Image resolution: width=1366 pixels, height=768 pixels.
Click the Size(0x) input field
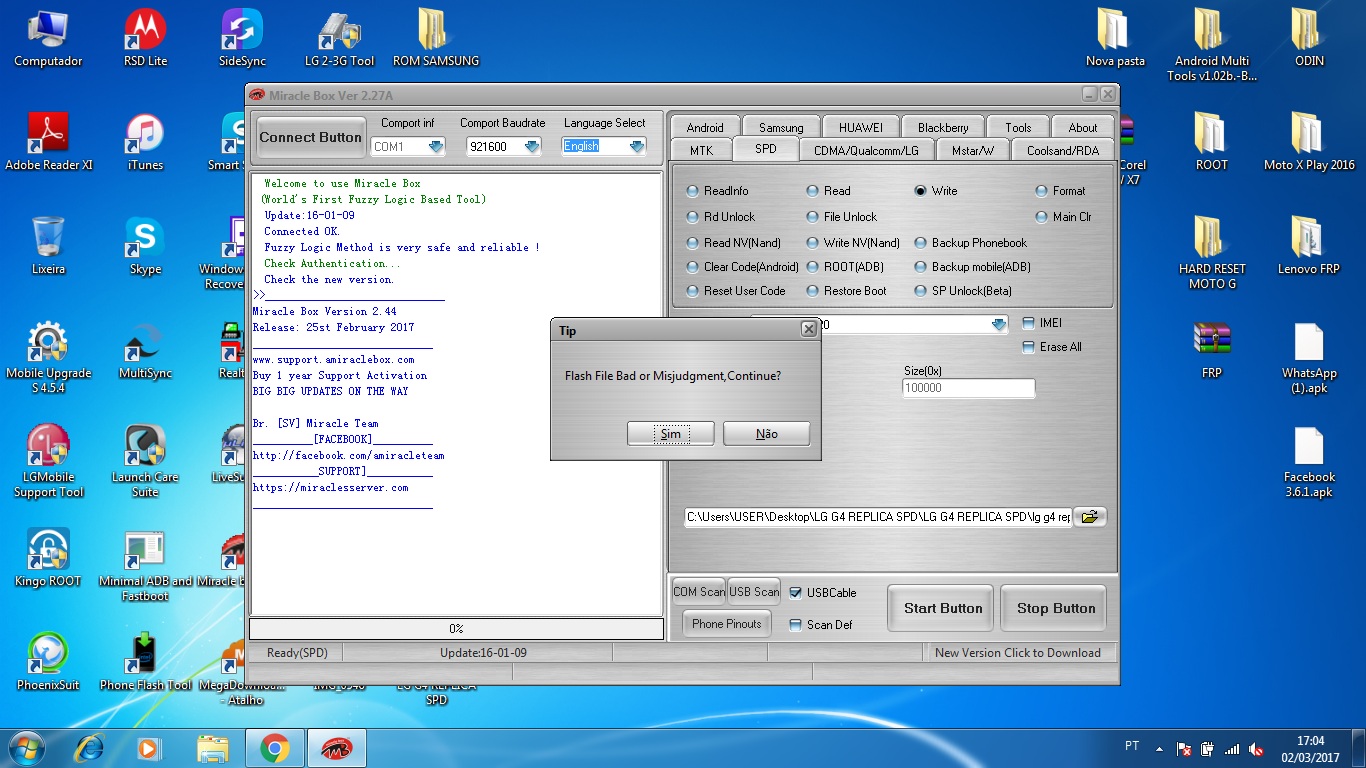pyautogui.click(x=968, y=388)
